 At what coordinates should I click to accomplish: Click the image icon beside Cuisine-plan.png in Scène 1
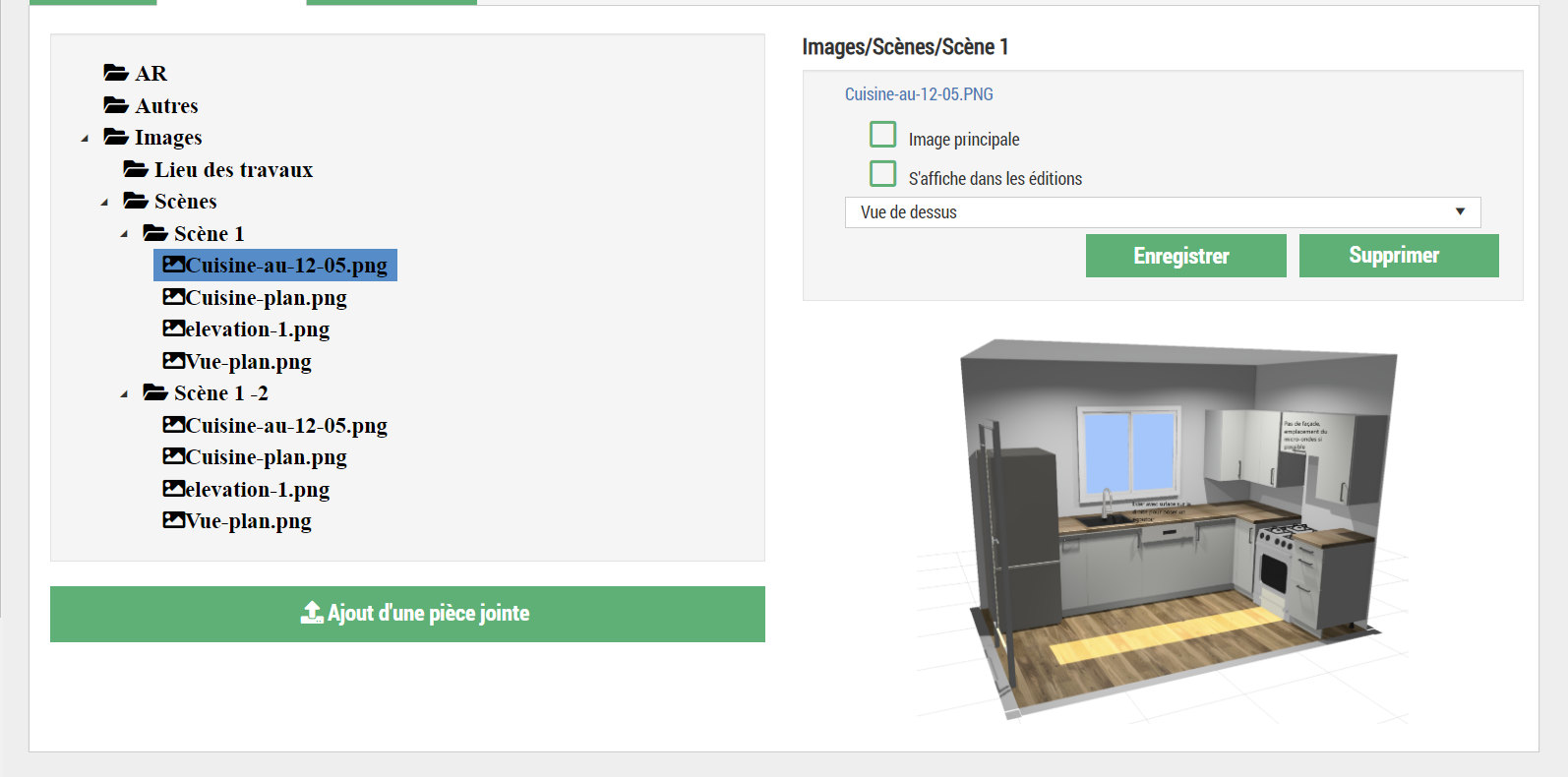(174, 297)
